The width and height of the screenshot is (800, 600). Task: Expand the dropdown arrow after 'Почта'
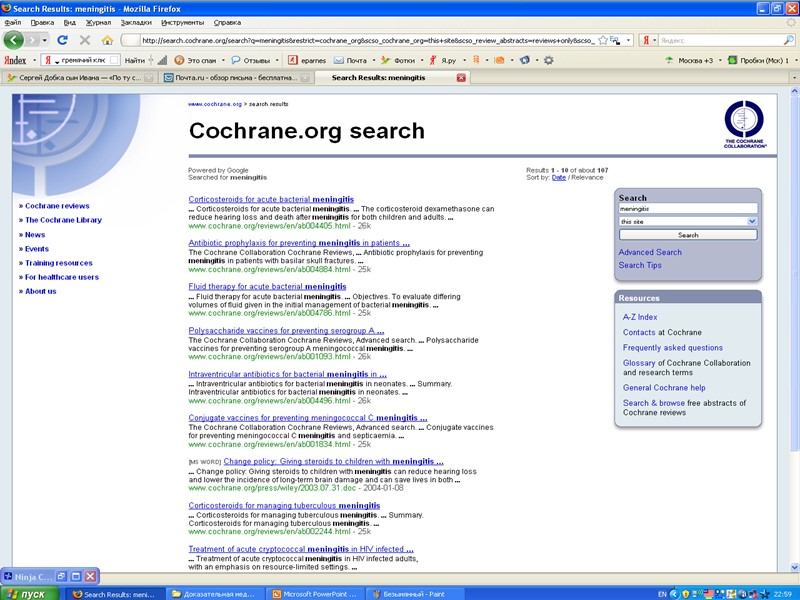[x=373, y=60]
